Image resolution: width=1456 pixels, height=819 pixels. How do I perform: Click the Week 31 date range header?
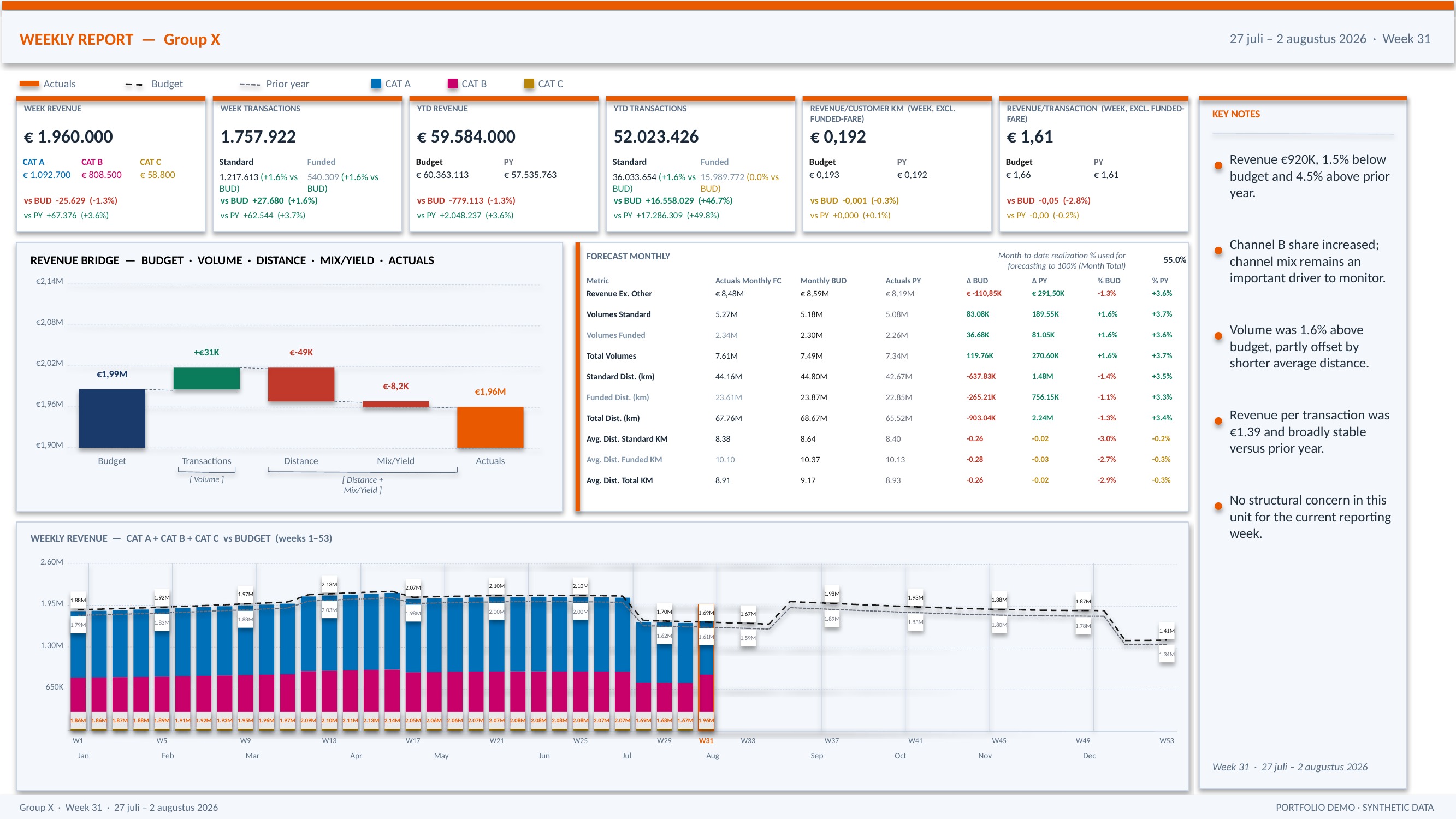click(x=1330, y=39)
